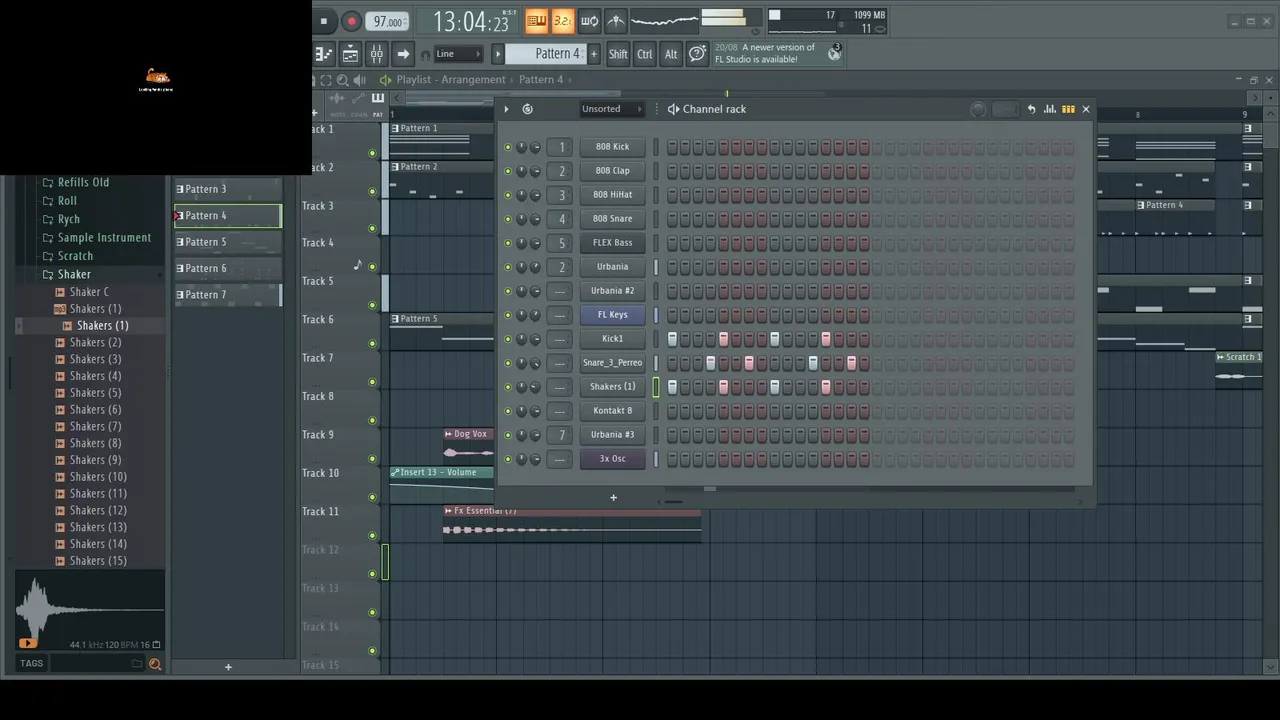Click the Ctrl modifier button
This screenshot has height=720, width=1280.
(645, 54)
